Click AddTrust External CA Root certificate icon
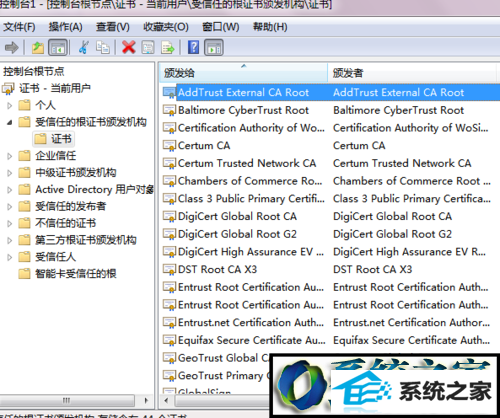Screen dimensions: 500x418 (x=169, y=92)
